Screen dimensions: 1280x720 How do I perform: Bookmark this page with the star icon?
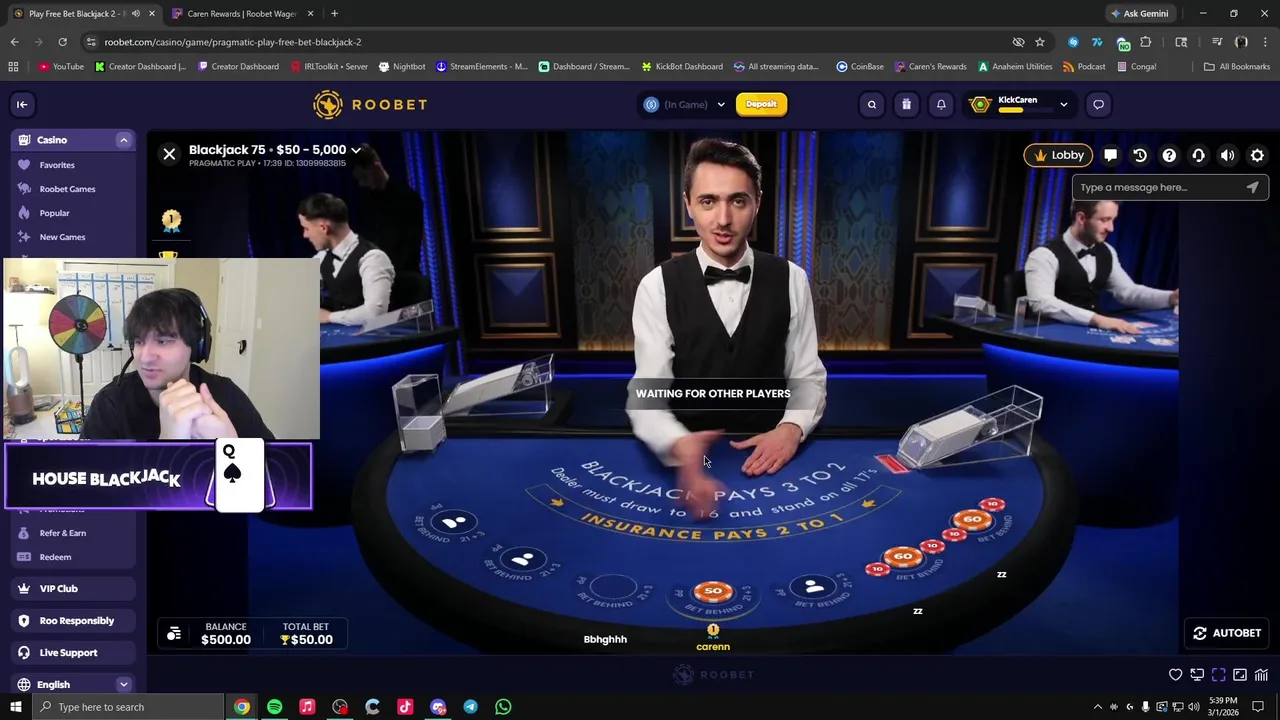tap(1040, 42)
